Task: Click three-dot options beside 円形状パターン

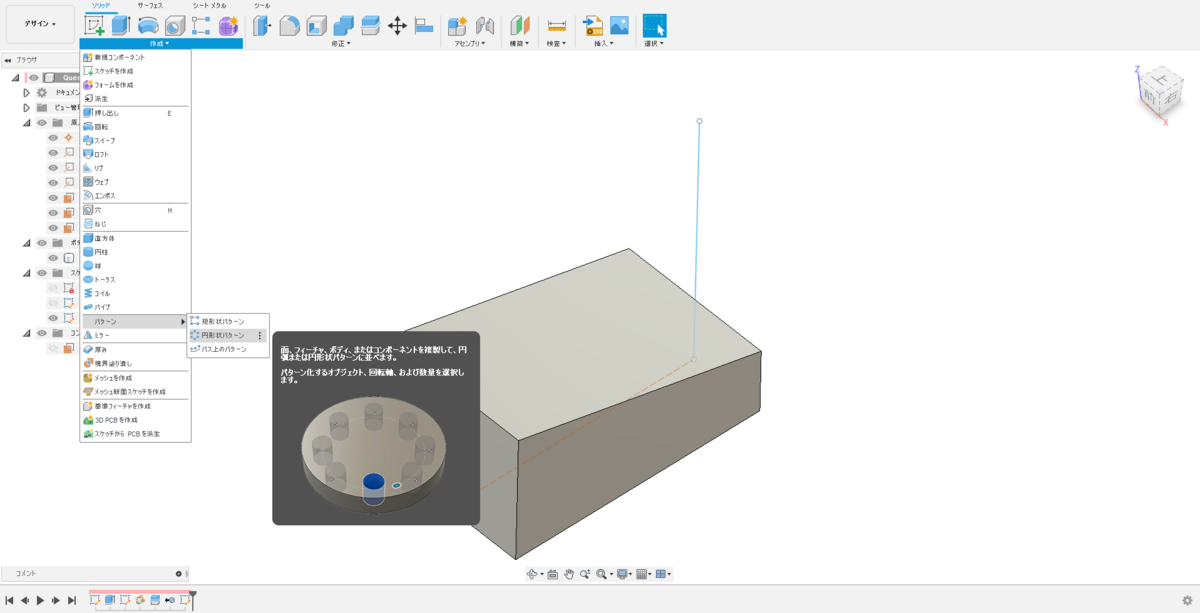Action: coord(260,336)
